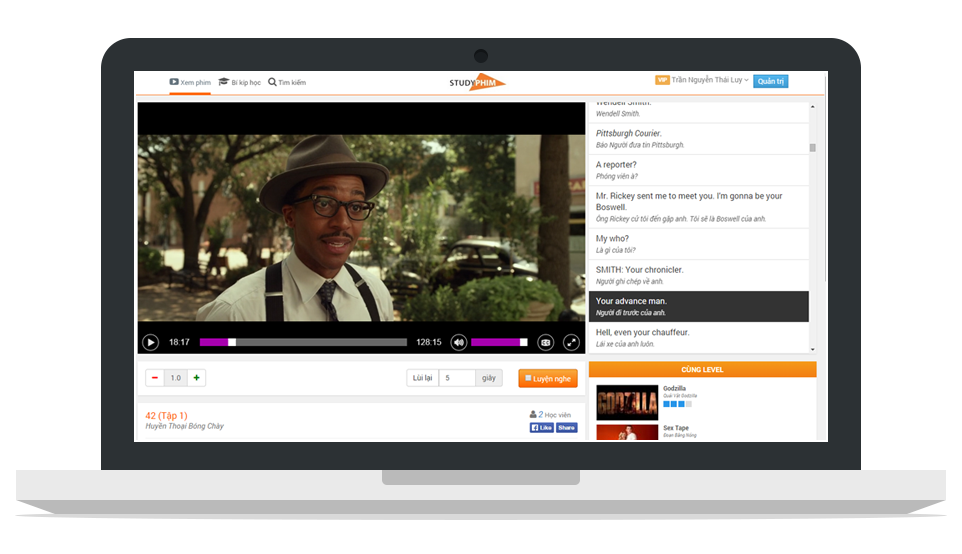Image resolution: width=962 pixels, height=554 pixels.
Task: Open the Godzilla title link
Action: 674,388
